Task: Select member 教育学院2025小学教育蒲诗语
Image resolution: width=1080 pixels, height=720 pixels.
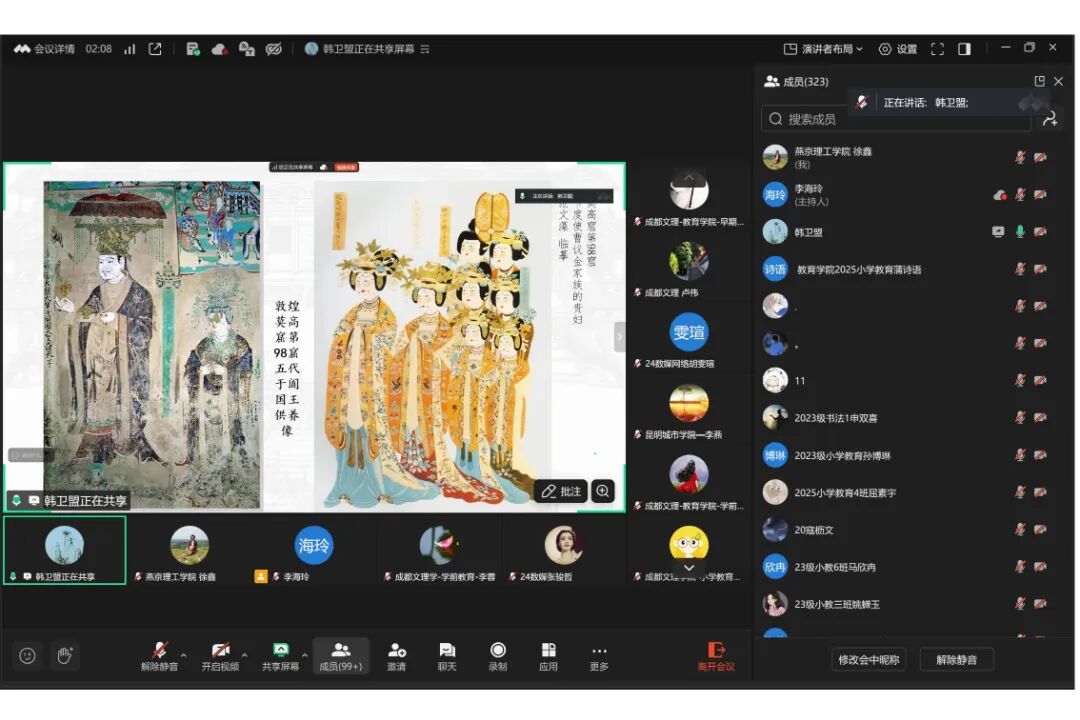Action: pyautogui.click(x=906, y=269)
